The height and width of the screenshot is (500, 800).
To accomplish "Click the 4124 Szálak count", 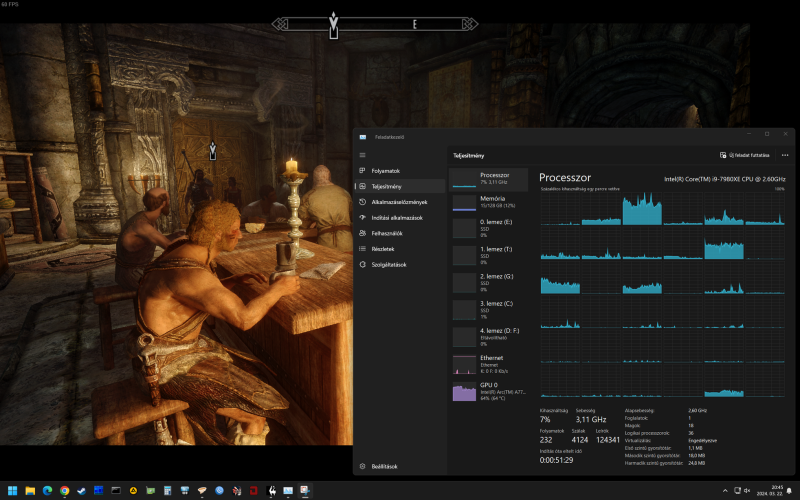I will [580, 440].
